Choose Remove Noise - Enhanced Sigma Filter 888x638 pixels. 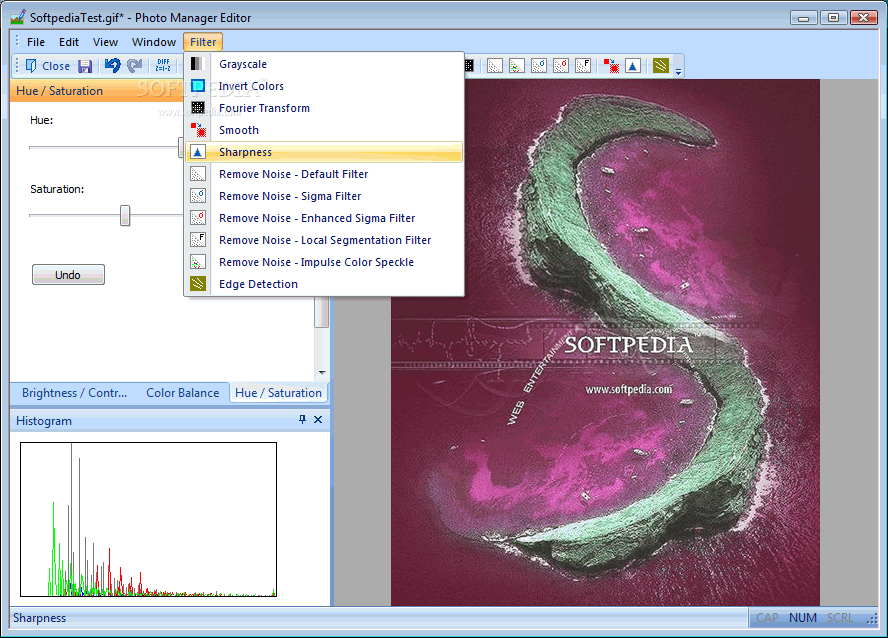324,219
